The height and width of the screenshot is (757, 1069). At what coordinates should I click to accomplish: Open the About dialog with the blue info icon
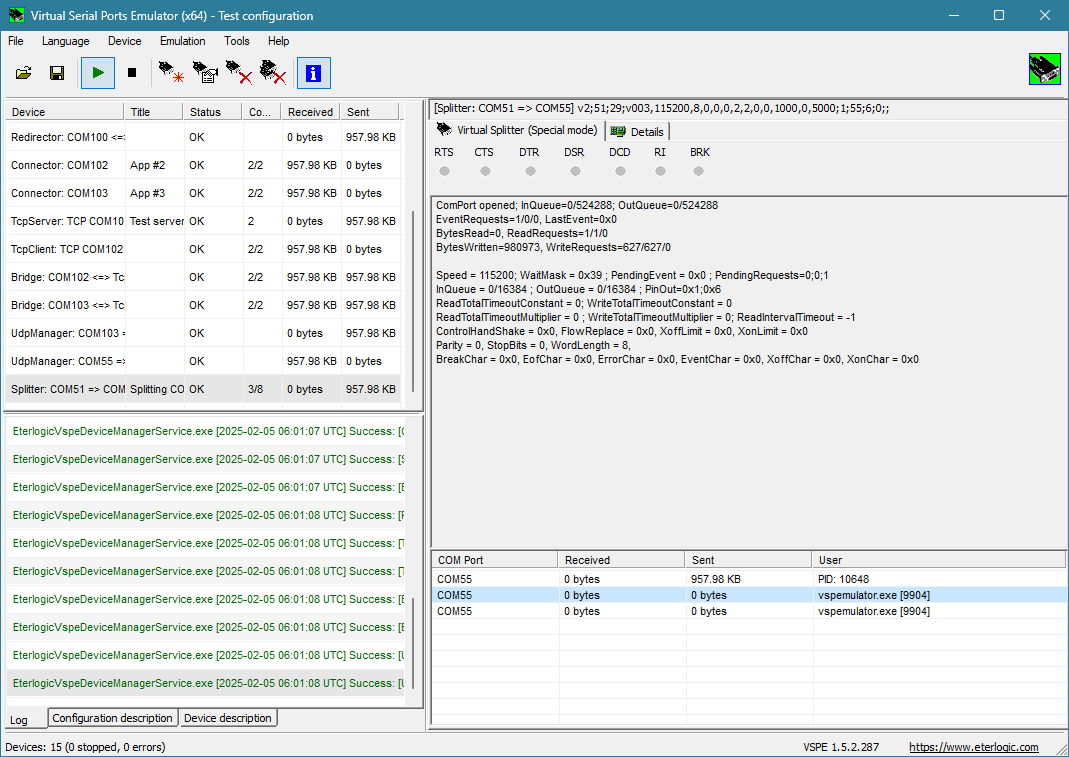point(314,73)
